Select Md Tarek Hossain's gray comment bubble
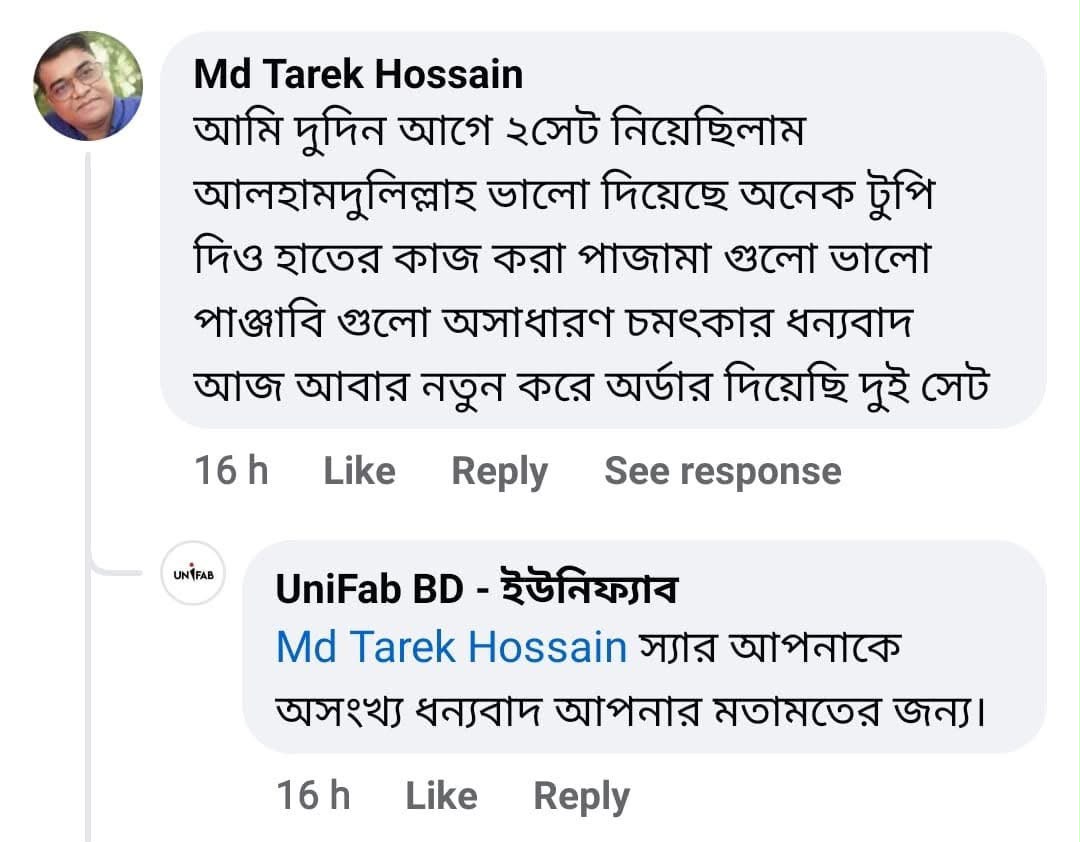1080x842 pixels. 603,230
